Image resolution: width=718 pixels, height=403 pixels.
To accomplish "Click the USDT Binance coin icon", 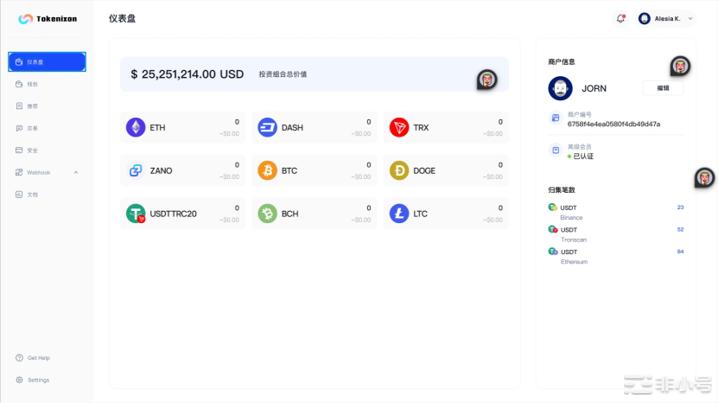I will (x=553, y=207).
